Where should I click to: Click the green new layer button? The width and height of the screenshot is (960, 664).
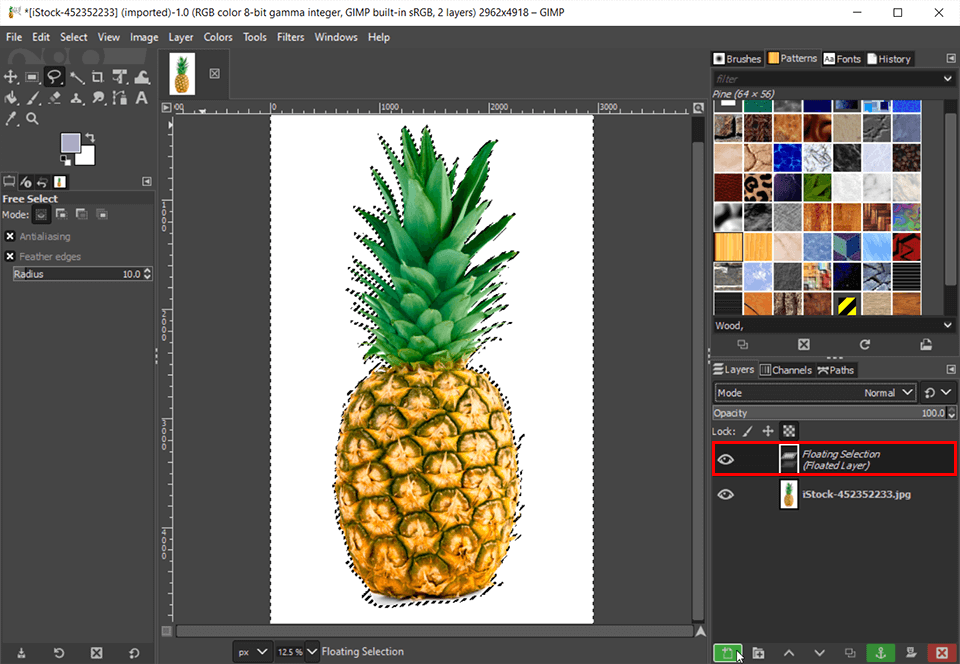click(x=727, y=653)
